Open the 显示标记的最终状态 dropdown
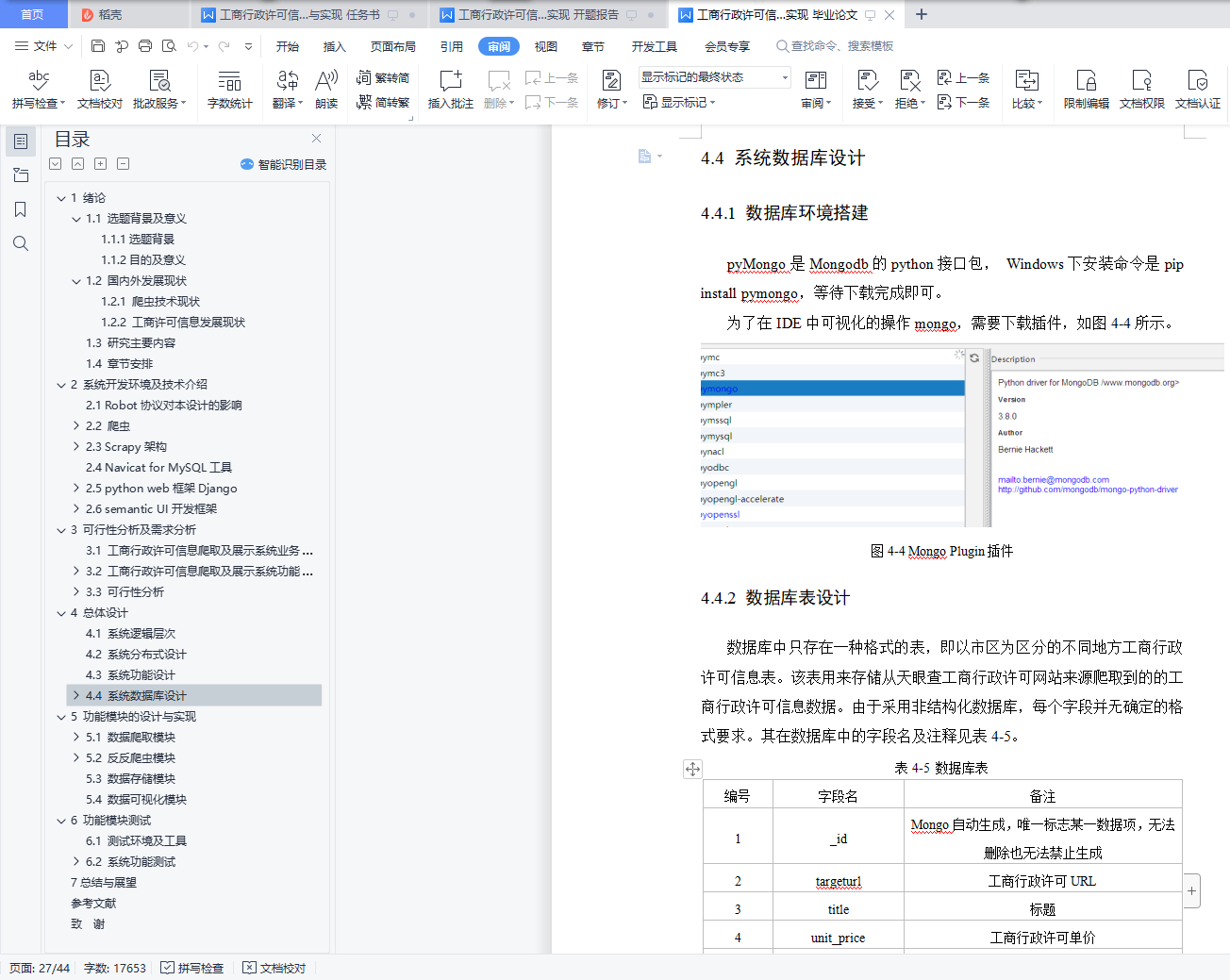This screenshot has height=980, width=1230. [715, 77]
